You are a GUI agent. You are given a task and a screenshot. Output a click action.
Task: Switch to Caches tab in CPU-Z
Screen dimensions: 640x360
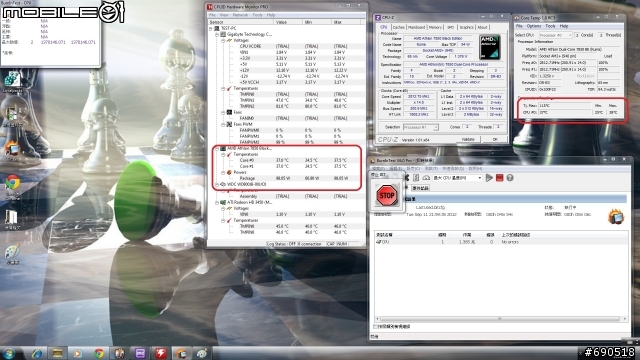pyautogui.click(x=398, y=27)
